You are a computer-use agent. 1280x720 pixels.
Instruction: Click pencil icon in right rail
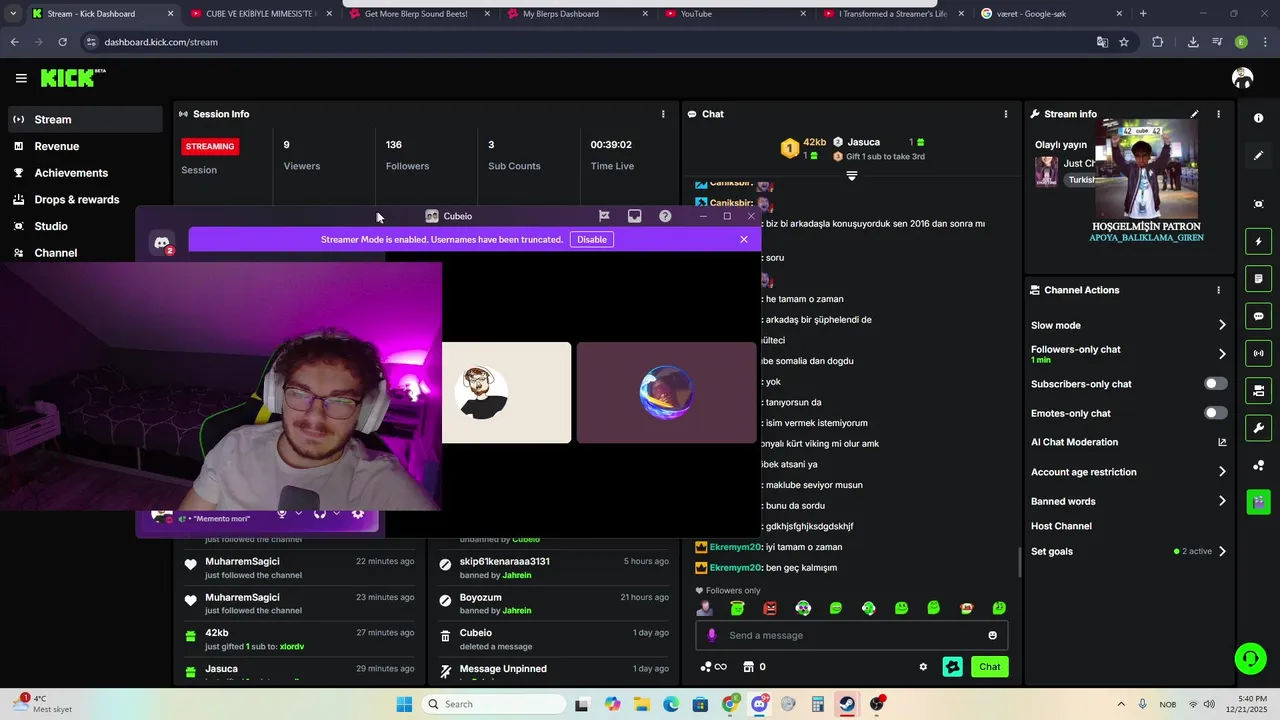(x=1258, y=155)
